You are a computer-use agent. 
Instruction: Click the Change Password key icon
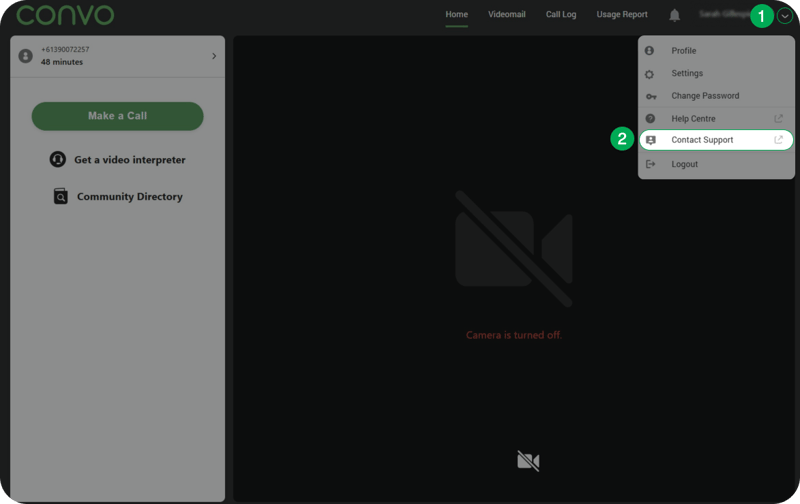(651, 96)
